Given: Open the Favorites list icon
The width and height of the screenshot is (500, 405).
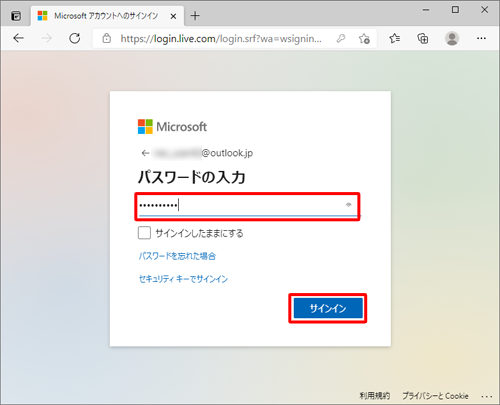Looking at the screenshot, I should point(395,38).
